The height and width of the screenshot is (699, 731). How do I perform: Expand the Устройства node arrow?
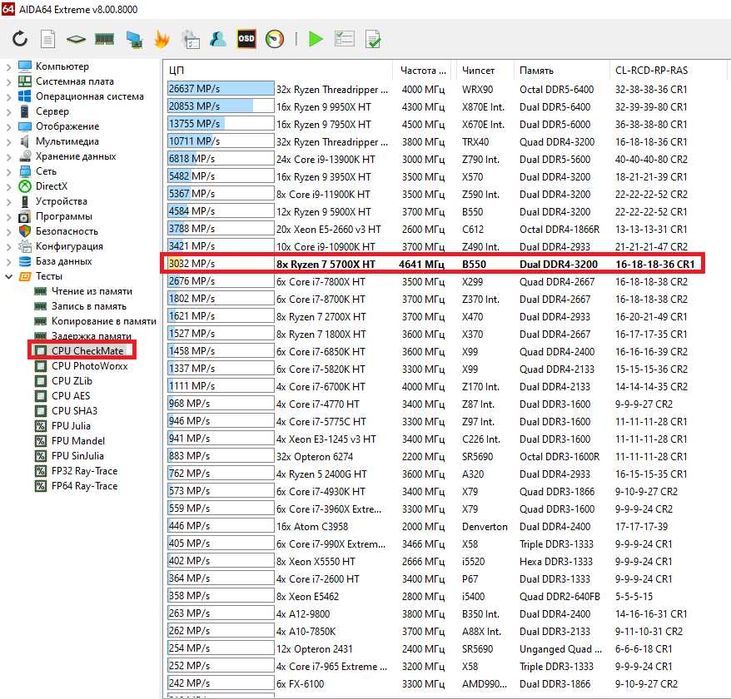coord(8,201)
